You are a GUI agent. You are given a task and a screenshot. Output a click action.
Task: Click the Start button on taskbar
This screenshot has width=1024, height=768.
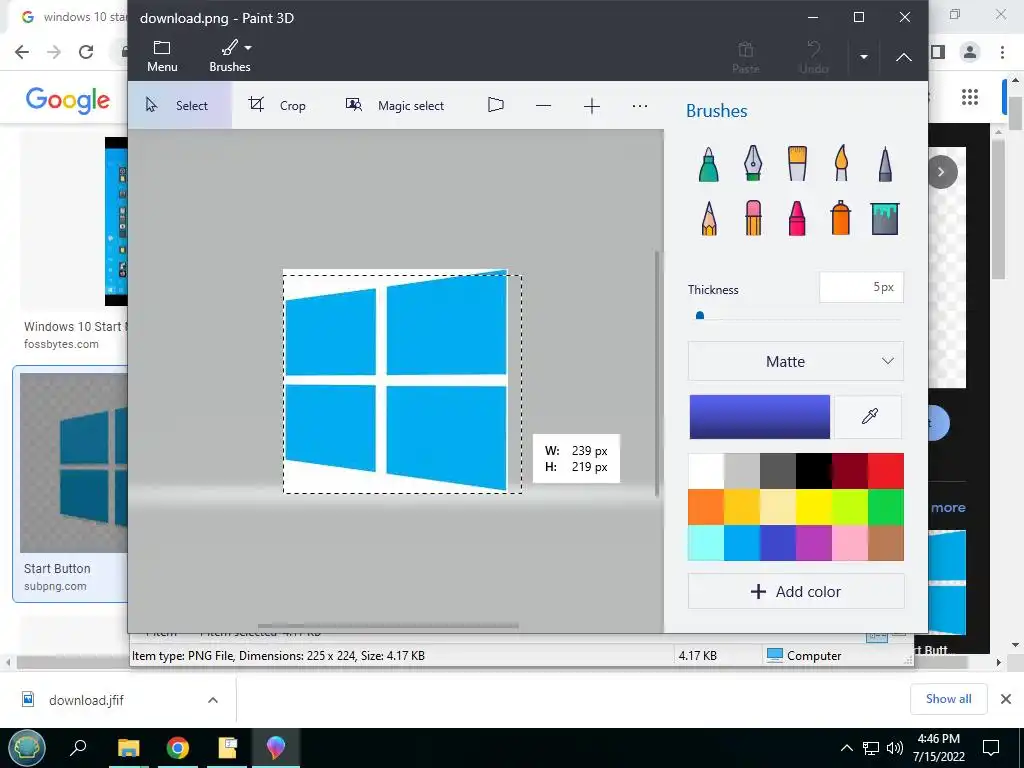27,748
